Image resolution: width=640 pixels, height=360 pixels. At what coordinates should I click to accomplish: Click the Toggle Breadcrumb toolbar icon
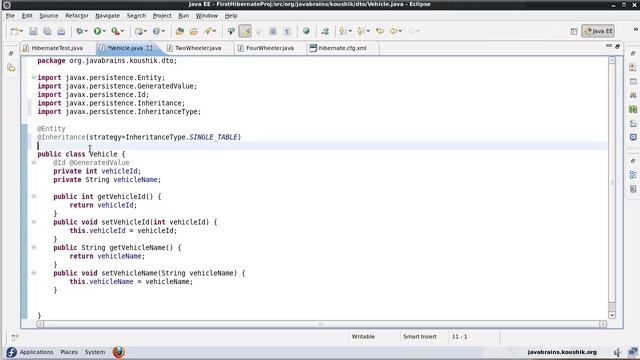coord(231,31)
